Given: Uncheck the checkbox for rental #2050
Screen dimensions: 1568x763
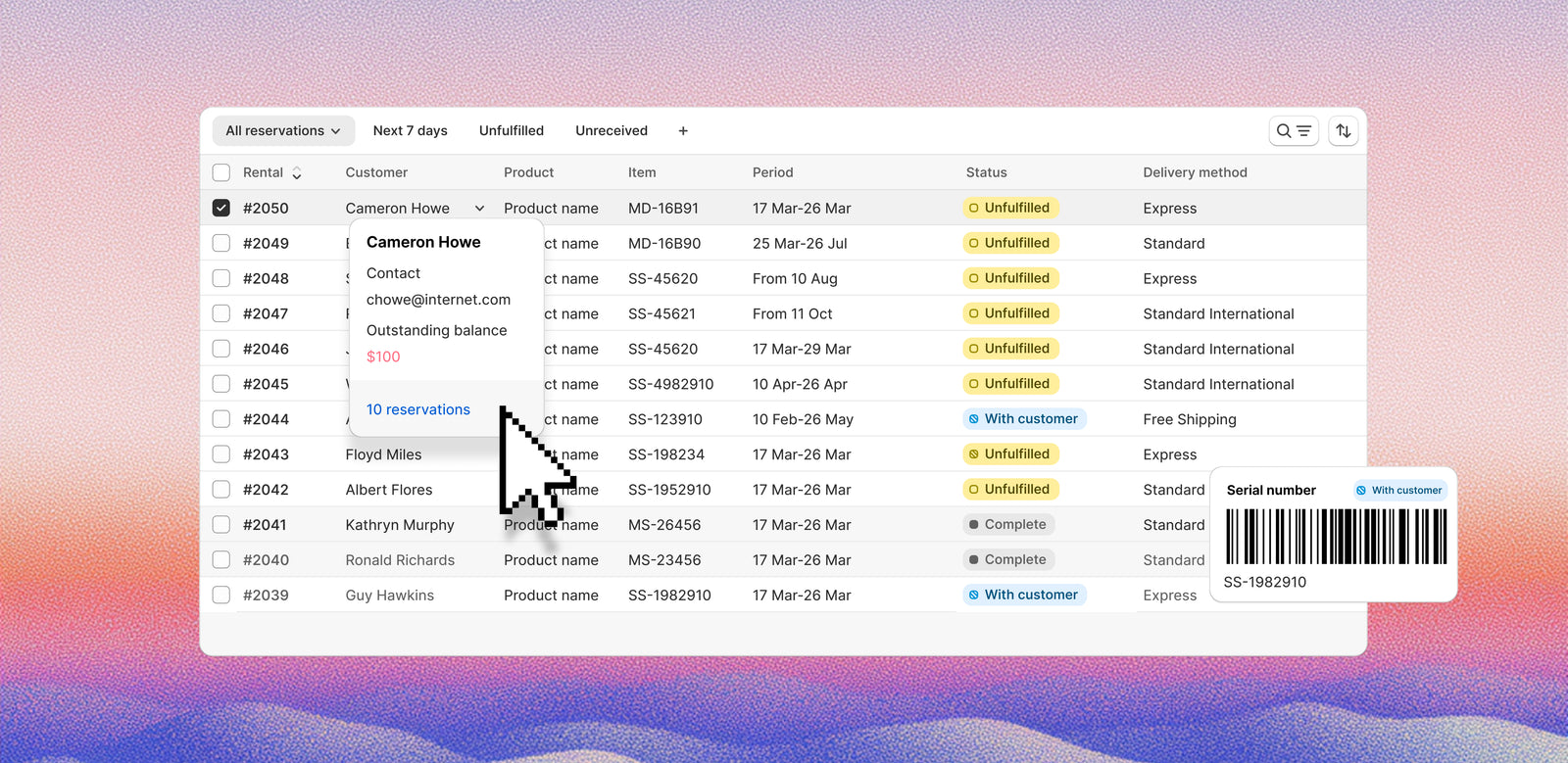Looking at the screenshot, I should (x=221, y=208).
